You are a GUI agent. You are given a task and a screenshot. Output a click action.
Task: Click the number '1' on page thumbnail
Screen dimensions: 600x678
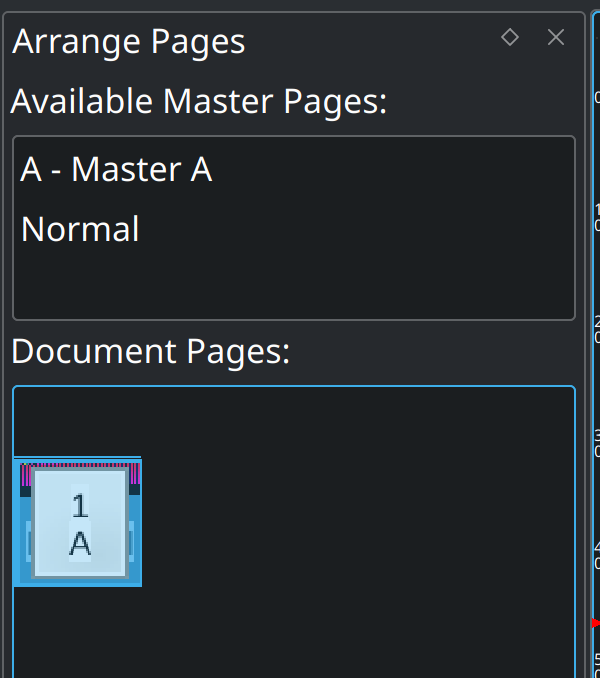(80, 506)
